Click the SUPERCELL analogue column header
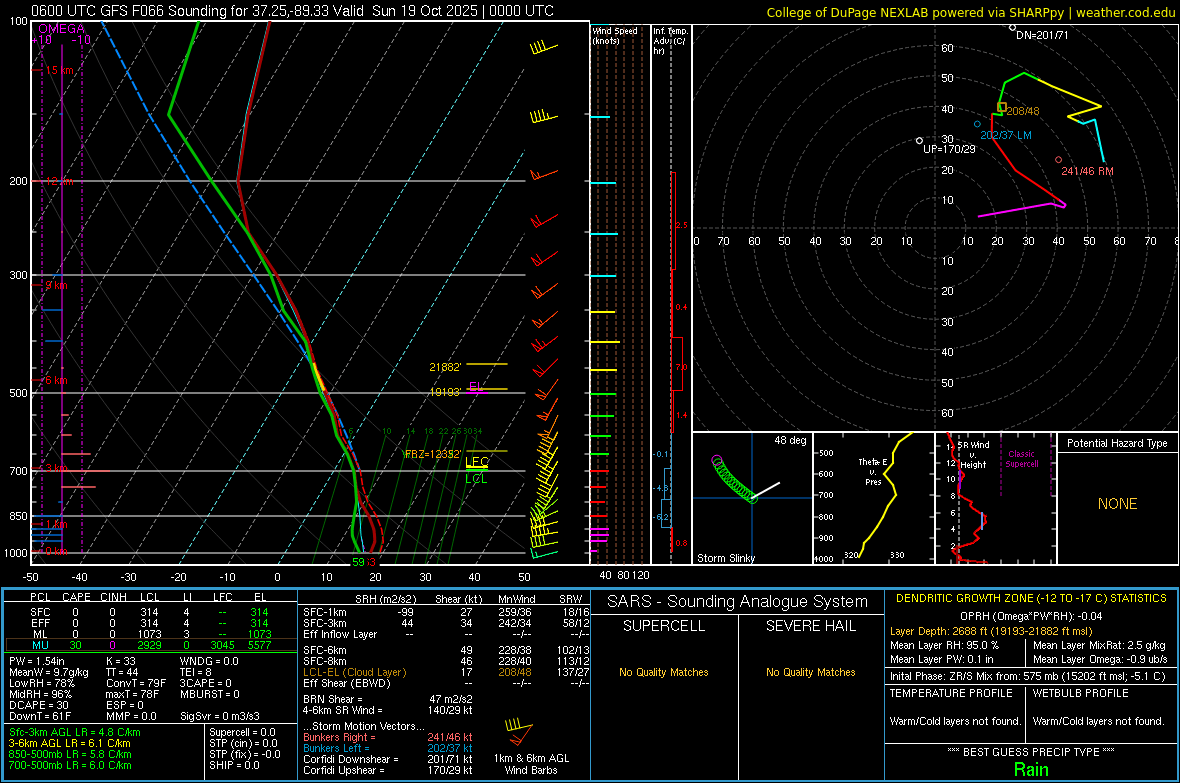 click(x=664, y=626)
